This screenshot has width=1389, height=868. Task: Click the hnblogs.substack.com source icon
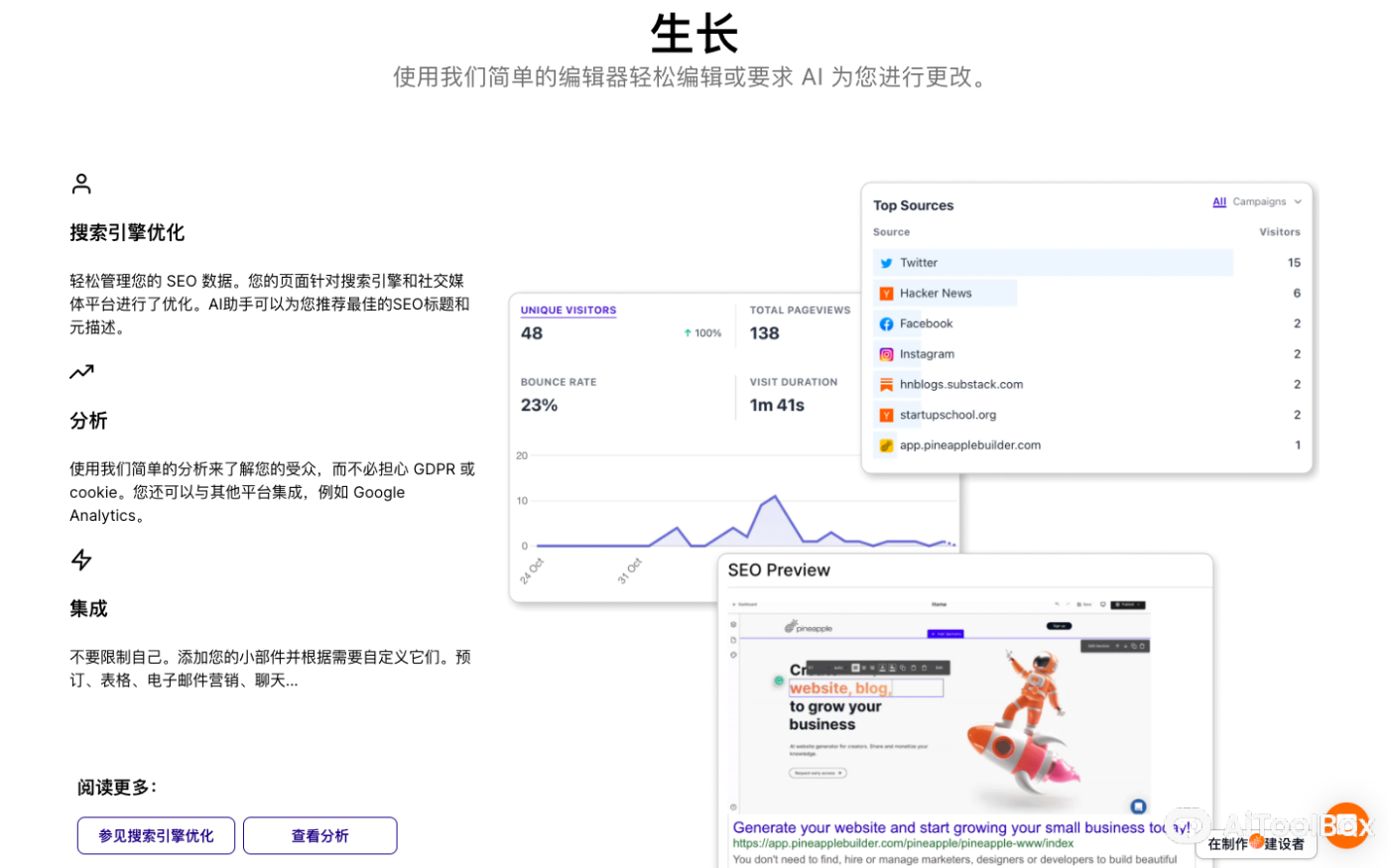886,385
